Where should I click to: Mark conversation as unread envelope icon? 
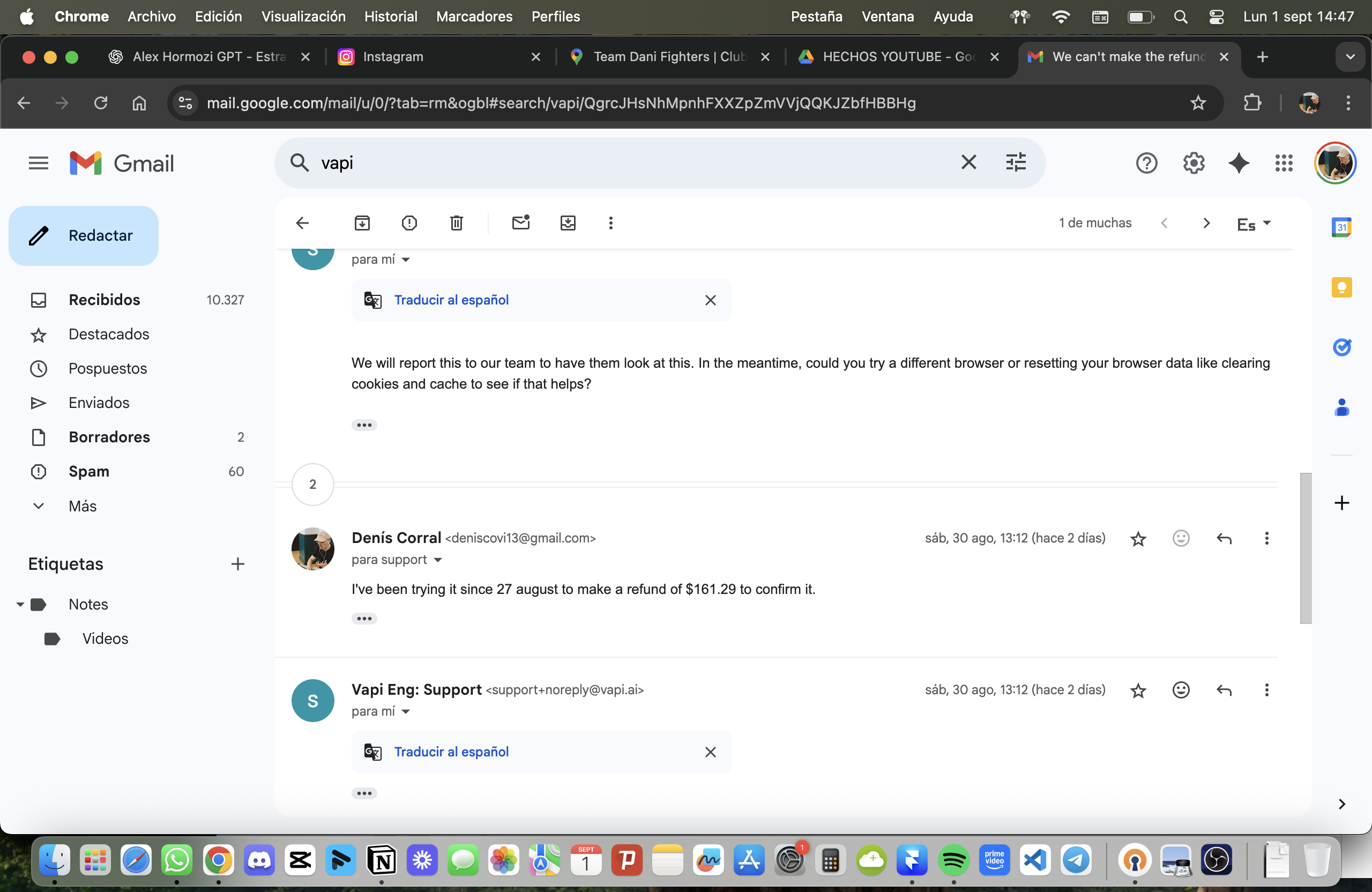[520, 222]
